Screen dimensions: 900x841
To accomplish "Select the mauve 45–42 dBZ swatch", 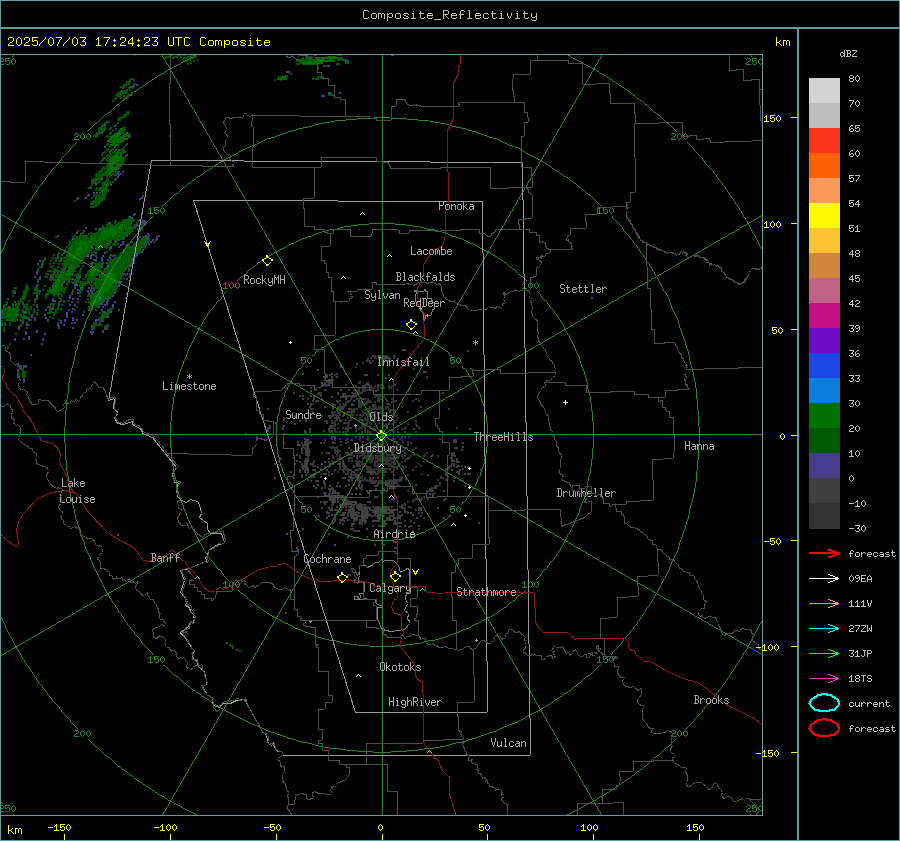I will point(824,290).
